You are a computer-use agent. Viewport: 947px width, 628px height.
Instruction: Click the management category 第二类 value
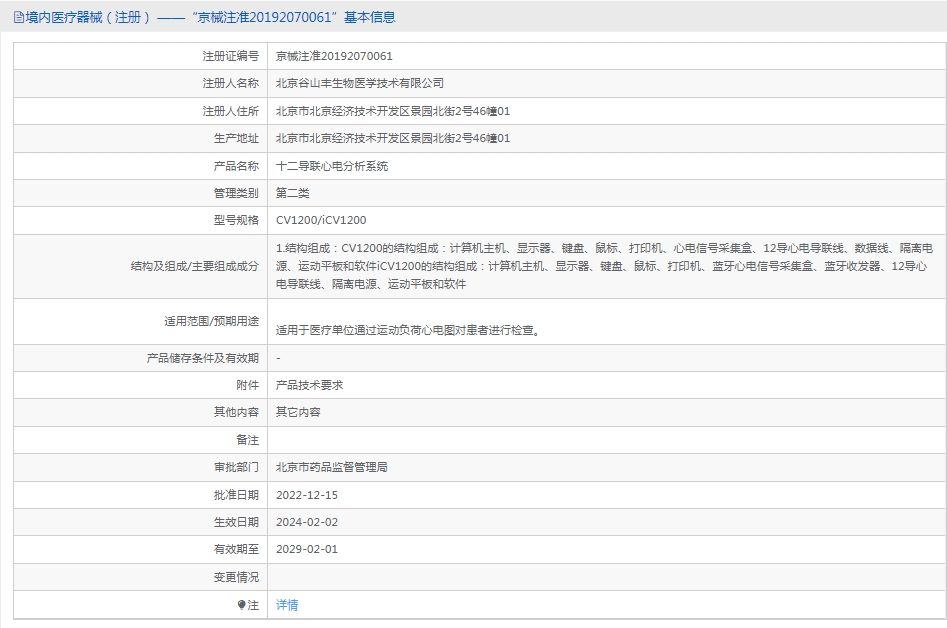293,193
